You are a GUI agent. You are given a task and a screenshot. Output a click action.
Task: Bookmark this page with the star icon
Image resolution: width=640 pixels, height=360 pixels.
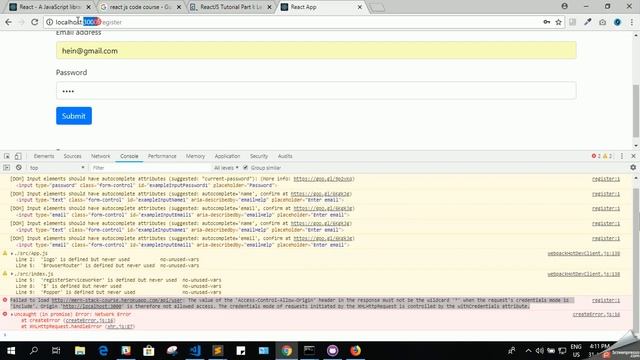[x=558, y=22]
